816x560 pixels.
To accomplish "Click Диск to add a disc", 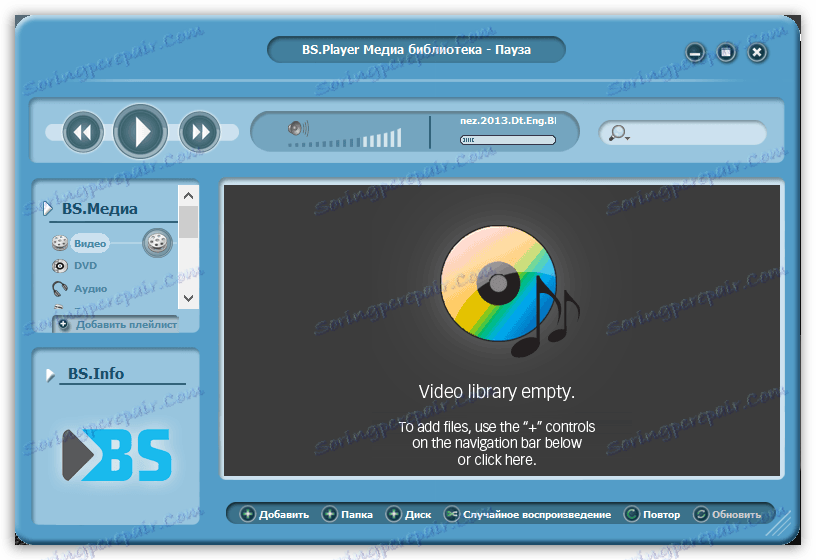I will coord(409,515).
